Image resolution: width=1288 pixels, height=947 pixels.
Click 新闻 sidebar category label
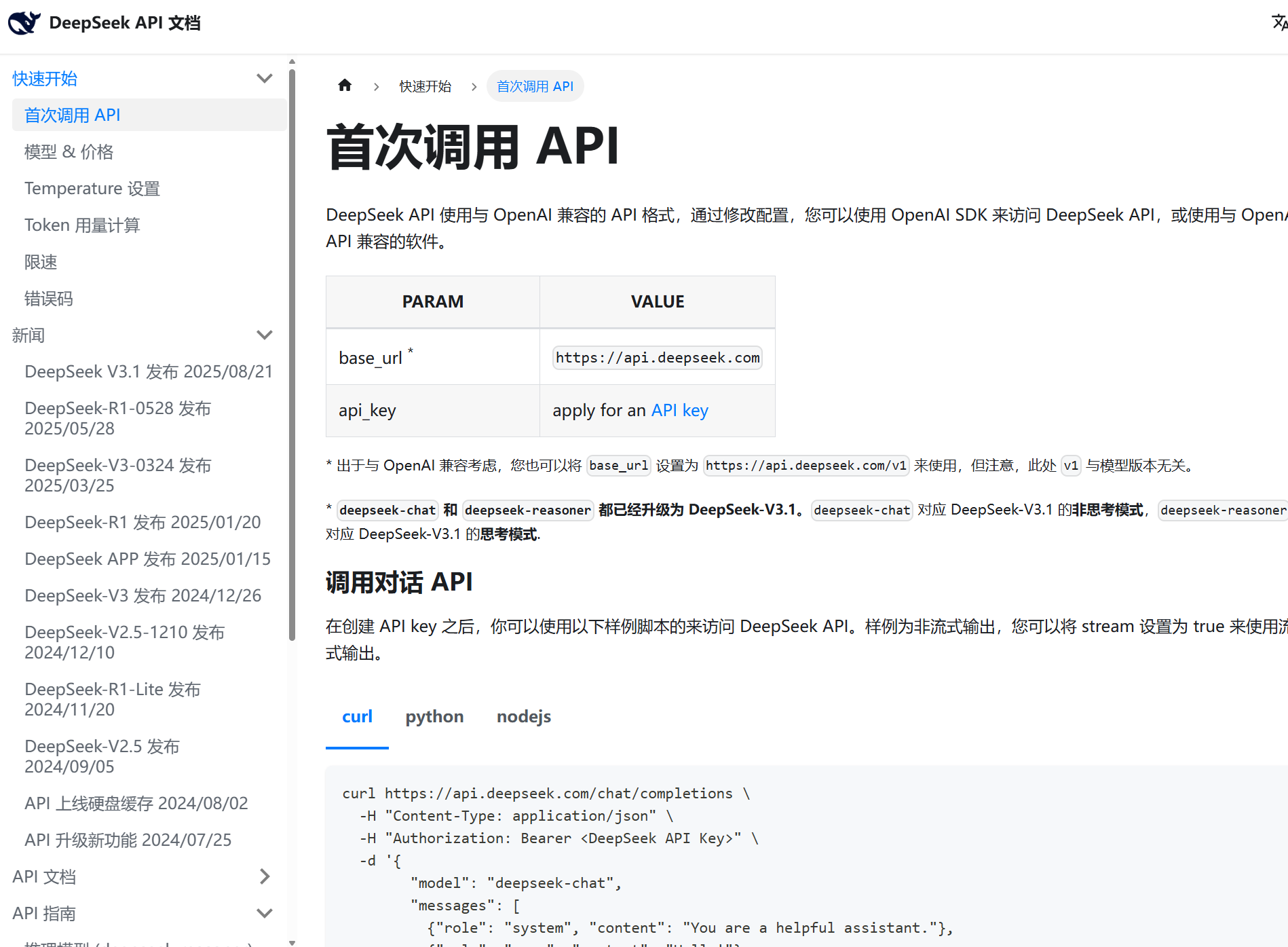tap(29, 335)
